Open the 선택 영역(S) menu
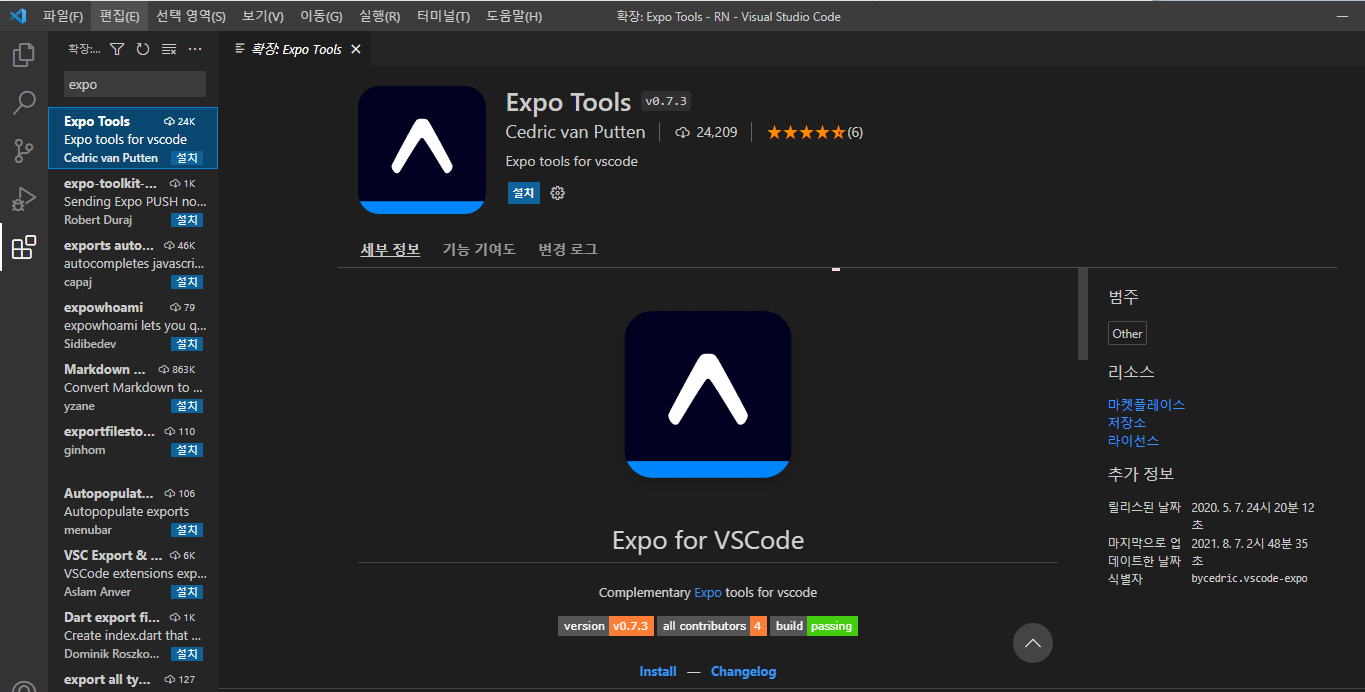This screenshot has width=1365, height=692. [191, 16]
